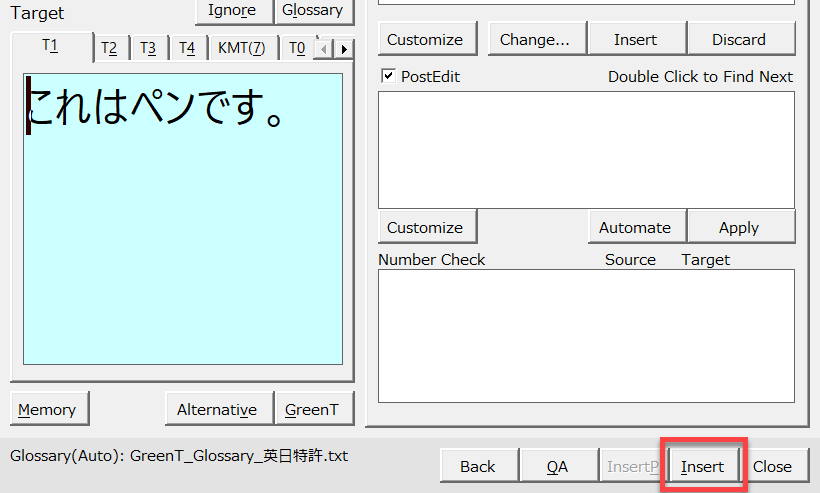The height and width of the screenshot is (493, 820).
Task: Click the Discard button
Action: [739, 40]
